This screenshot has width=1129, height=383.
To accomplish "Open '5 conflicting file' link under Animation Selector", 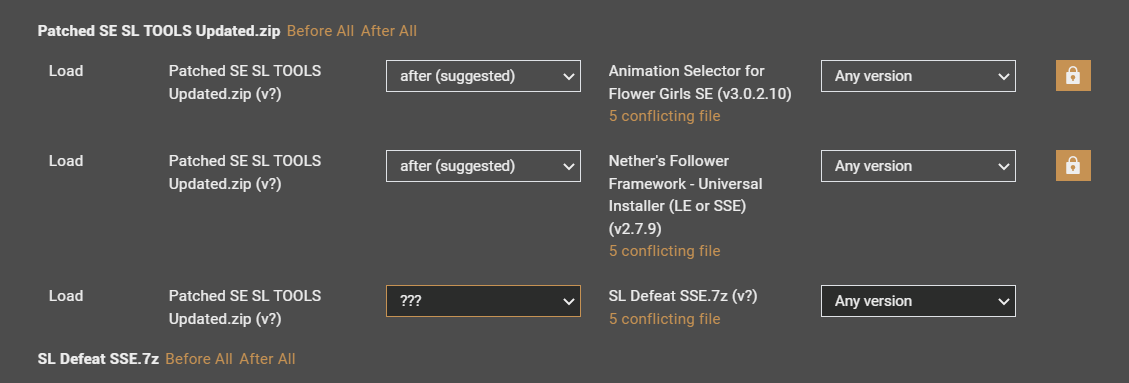I will point(665,116).
